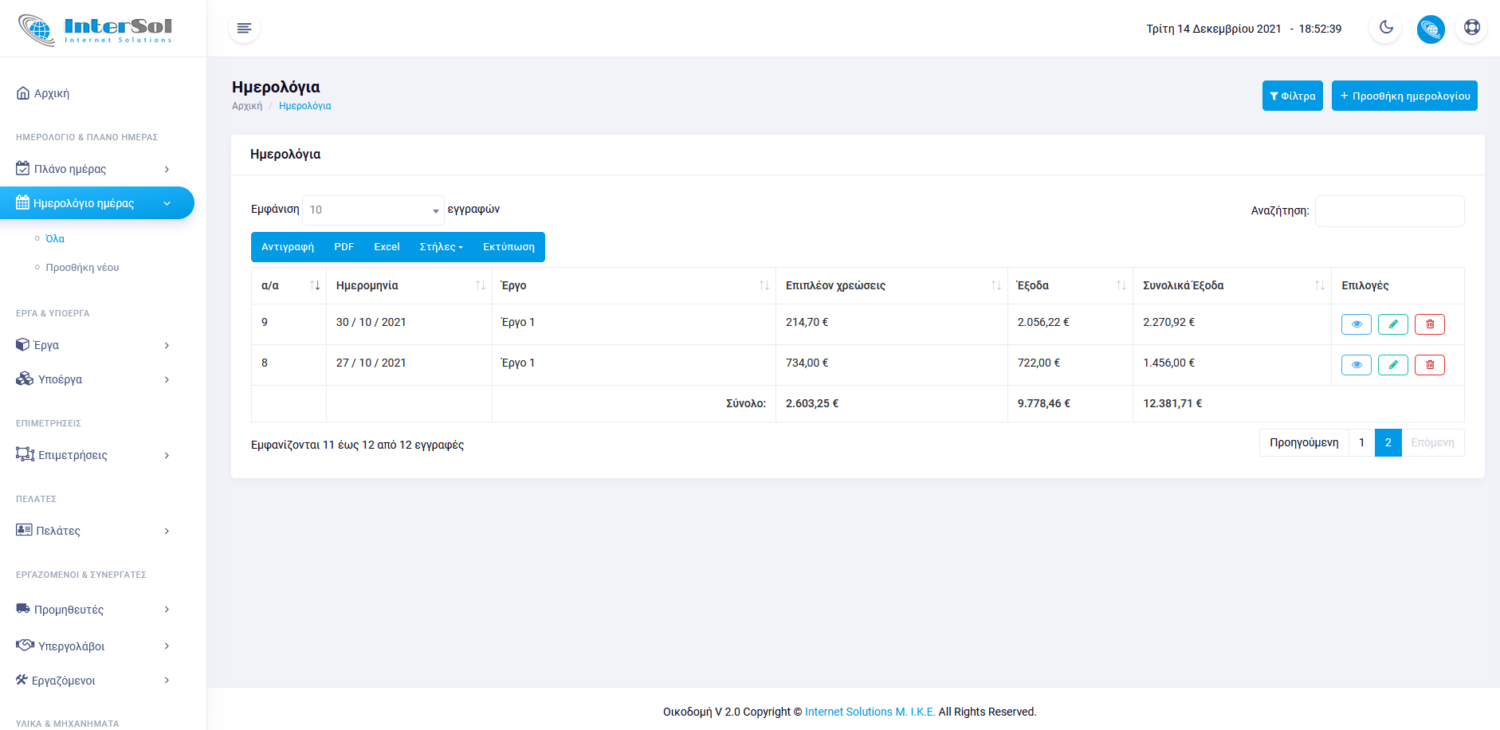Click the hamburger menu toggle icon
Screen dimensions: 1500x730
point(244,28)
